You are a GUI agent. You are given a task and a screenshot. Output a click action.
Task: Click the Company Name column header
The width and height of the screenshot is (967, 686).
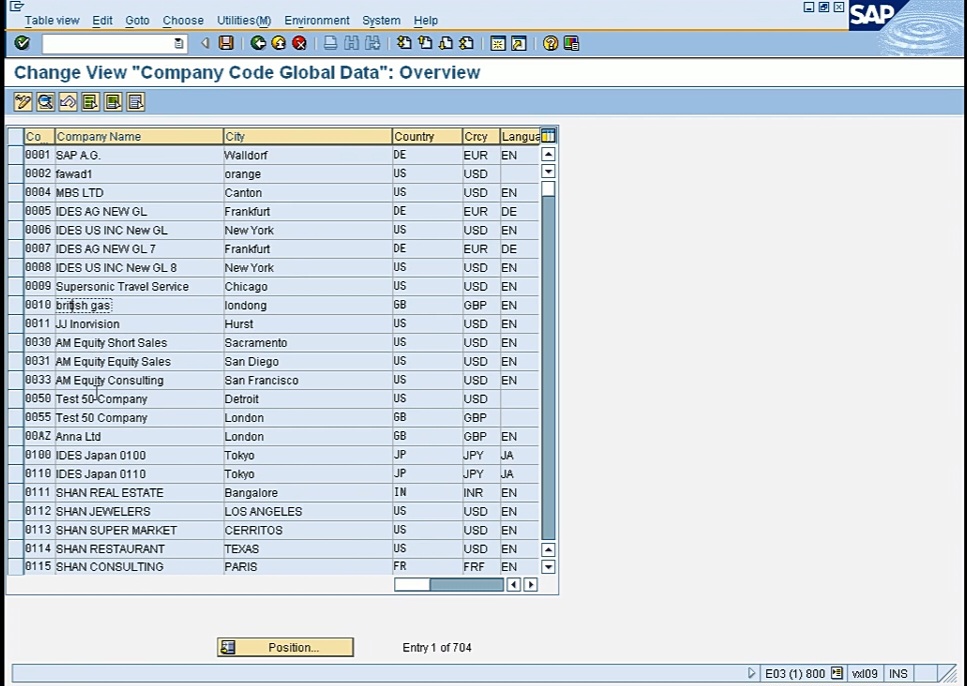pos(139,136)
